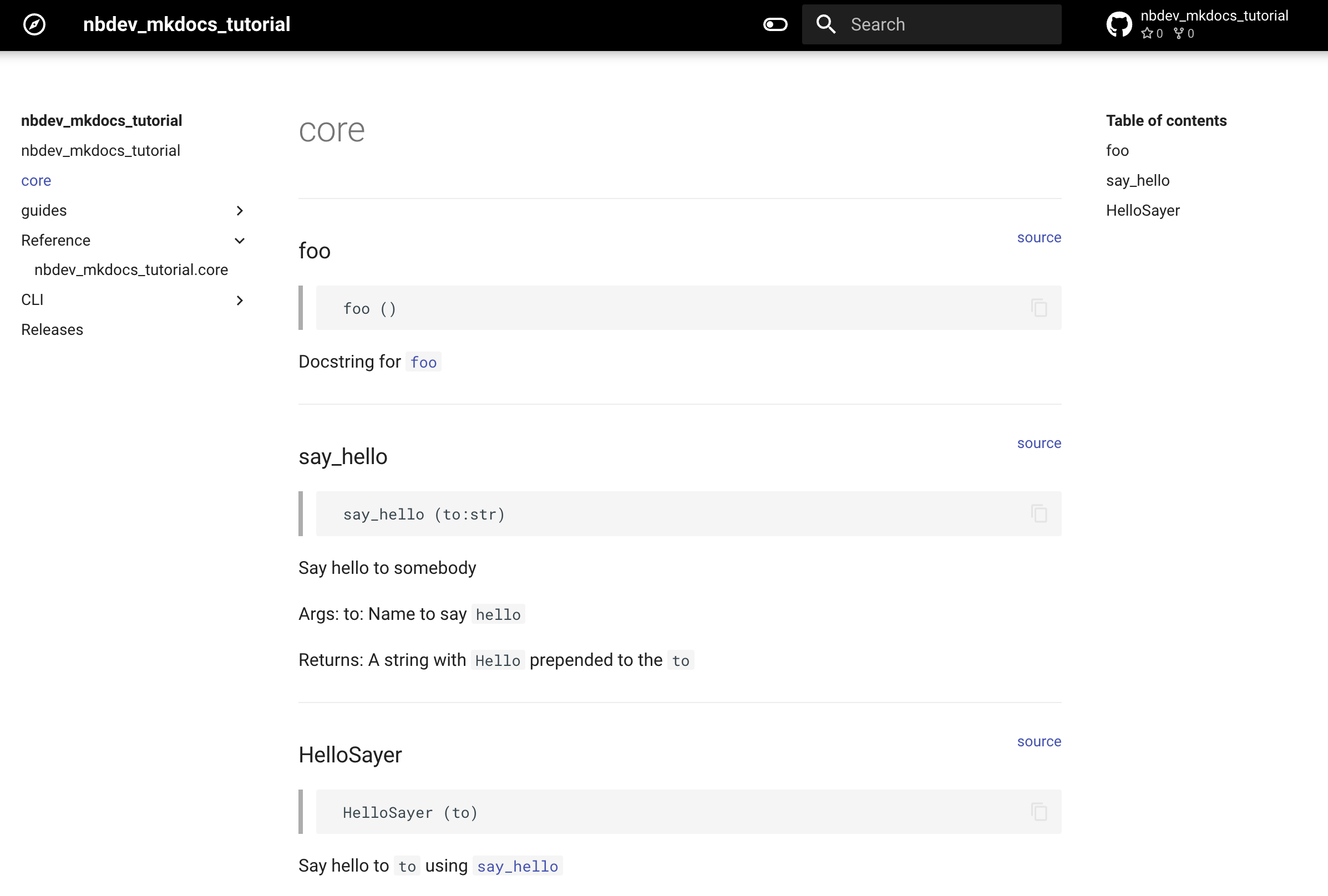1328x896 pixels.
Task: Select core page in left navigation
Action: click(36, 180)
